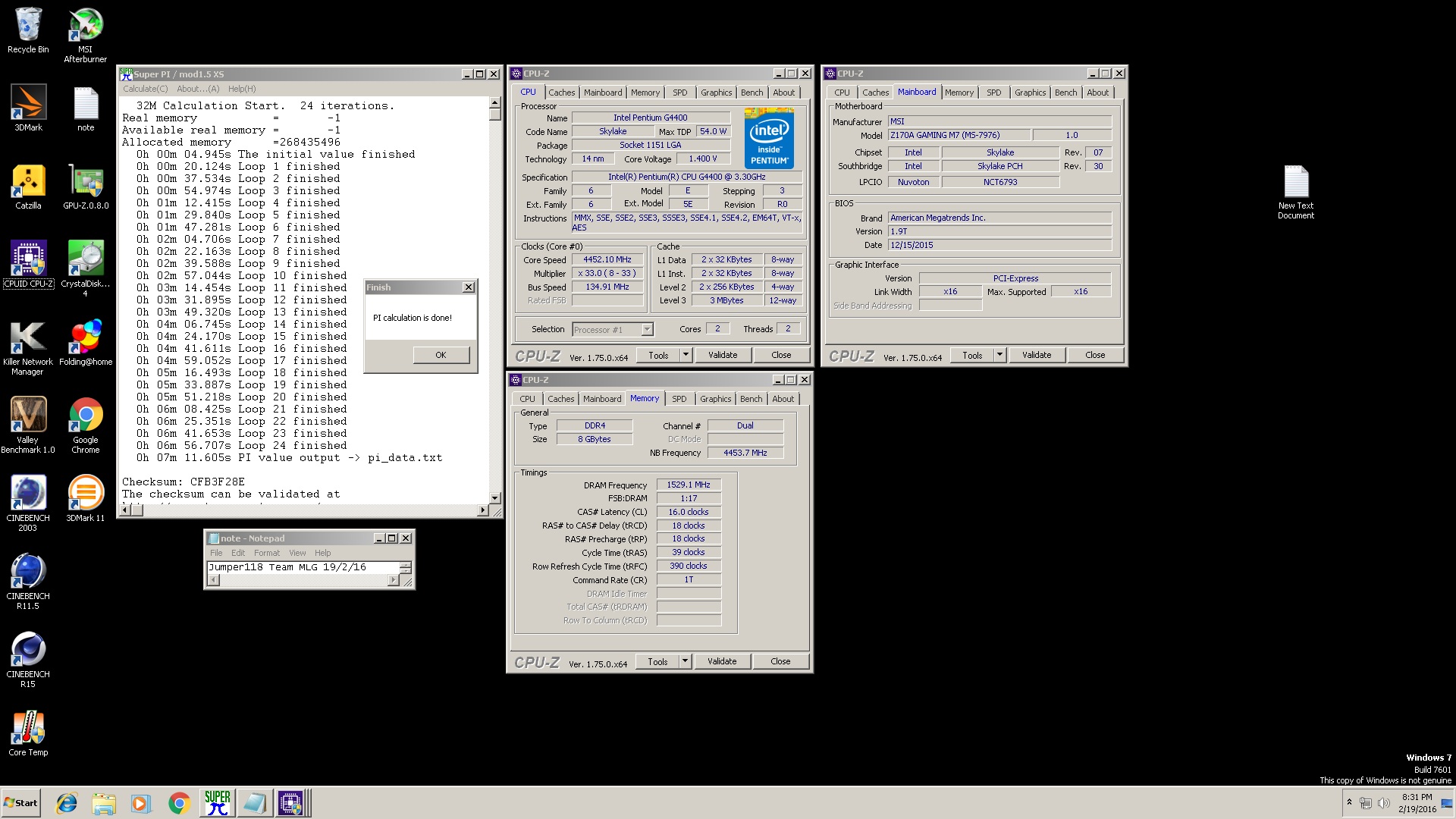Open CINEBENCH 2003 desktop icon
The image size is (1456, 819).
point(28,504)
